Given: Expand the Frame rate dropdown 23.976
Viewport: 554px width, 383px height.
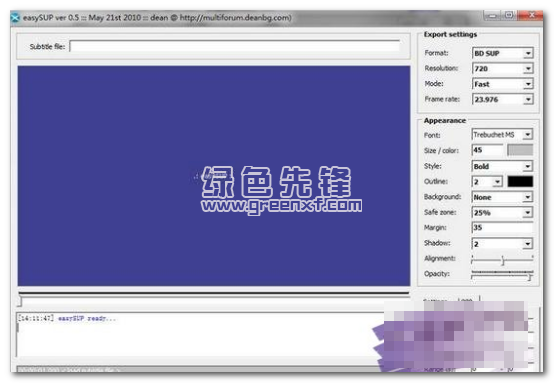Looking at the screenshot, I should tap(502, 99).
